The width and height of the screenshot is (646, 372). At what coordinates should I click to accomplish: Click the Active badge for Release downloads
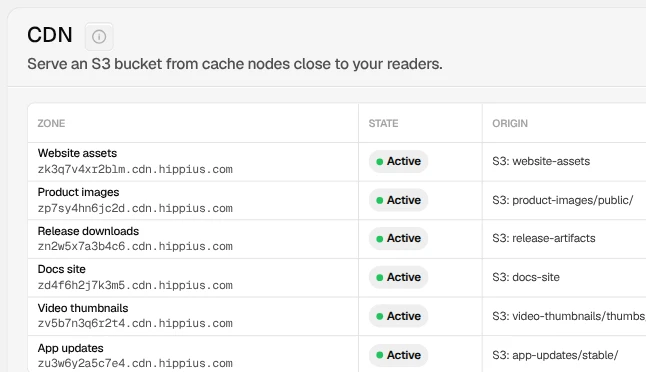(398, 239)
